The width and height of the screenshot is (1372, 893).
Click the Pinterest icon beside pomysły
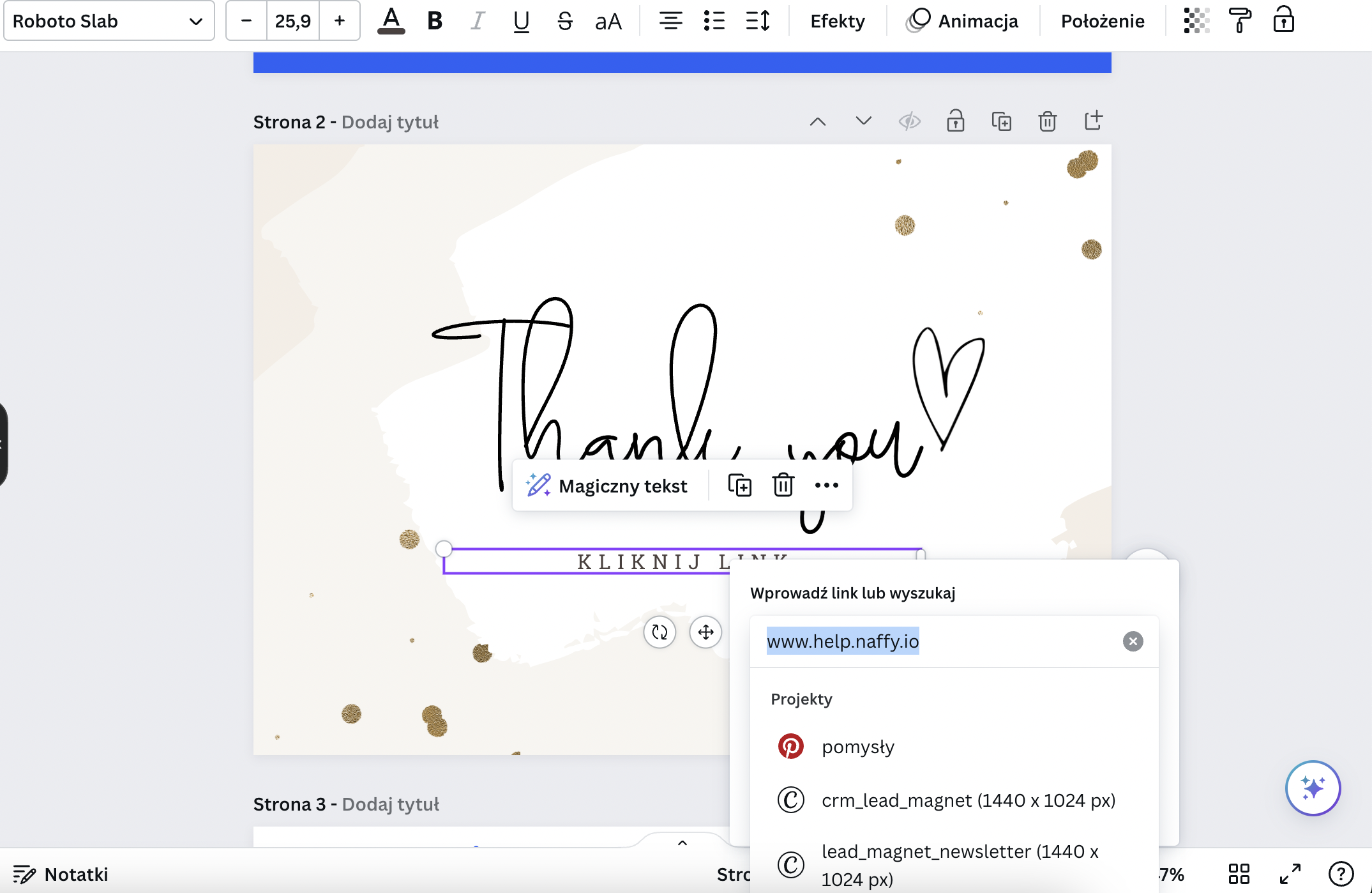click(790, 747)
